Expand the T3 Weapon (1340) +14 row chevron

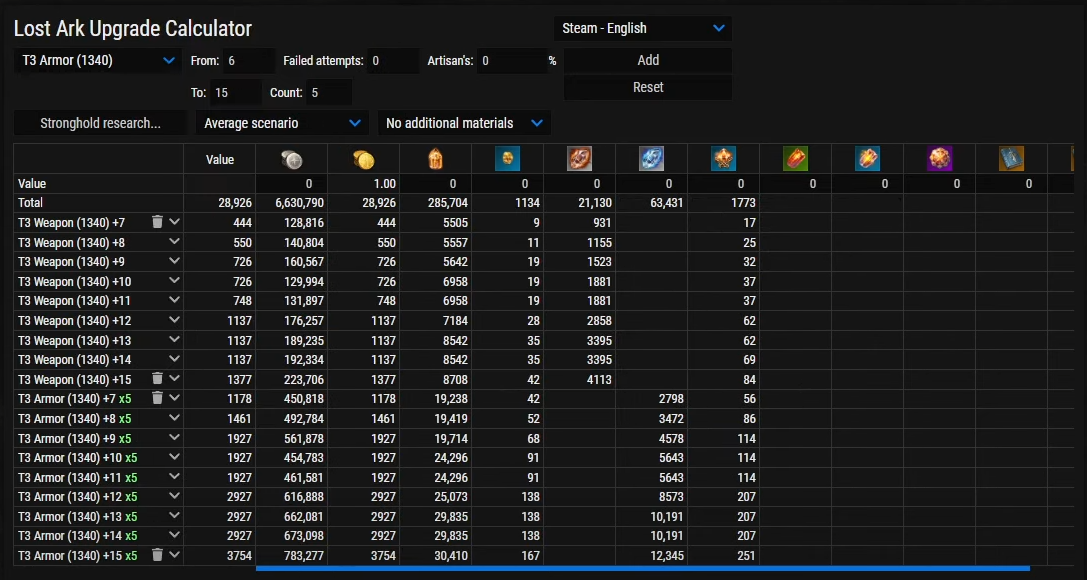[x=174, y=359]
